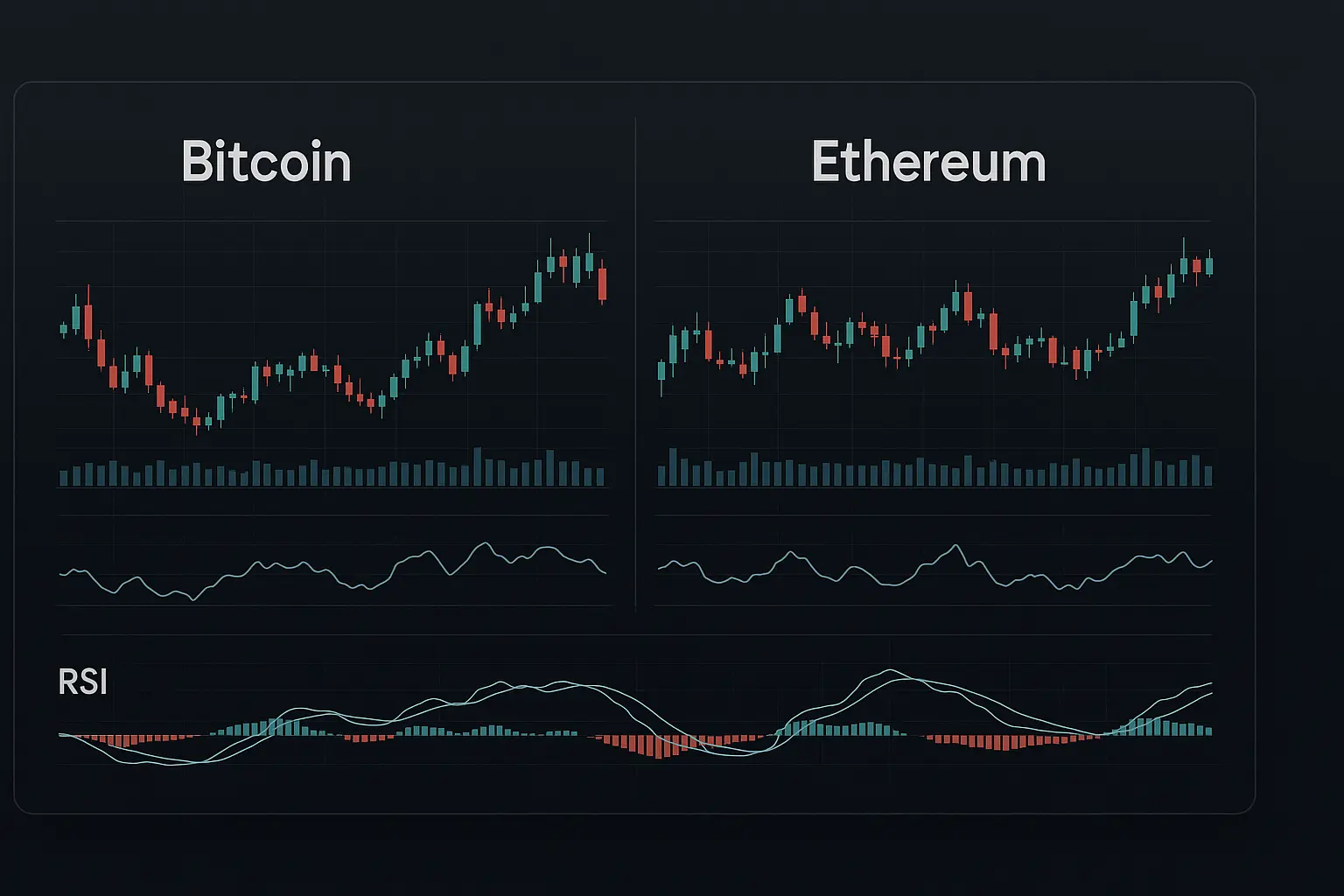
Task: Select the rightmost candle on the Ethereum chart
Action: coord(1209,265)
